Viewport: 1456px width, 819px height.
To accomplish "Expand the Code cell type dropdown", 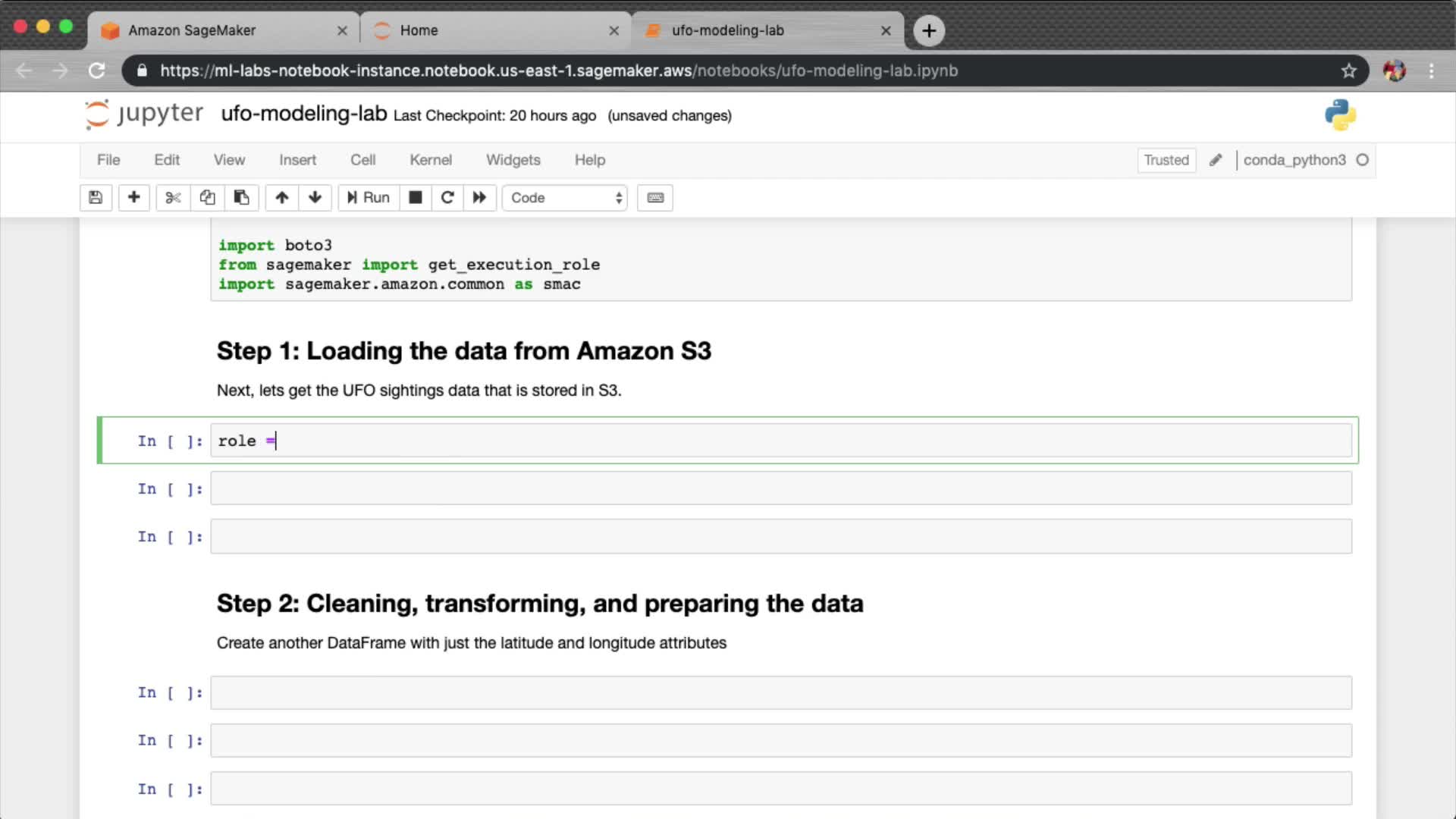I will (565, 198).
